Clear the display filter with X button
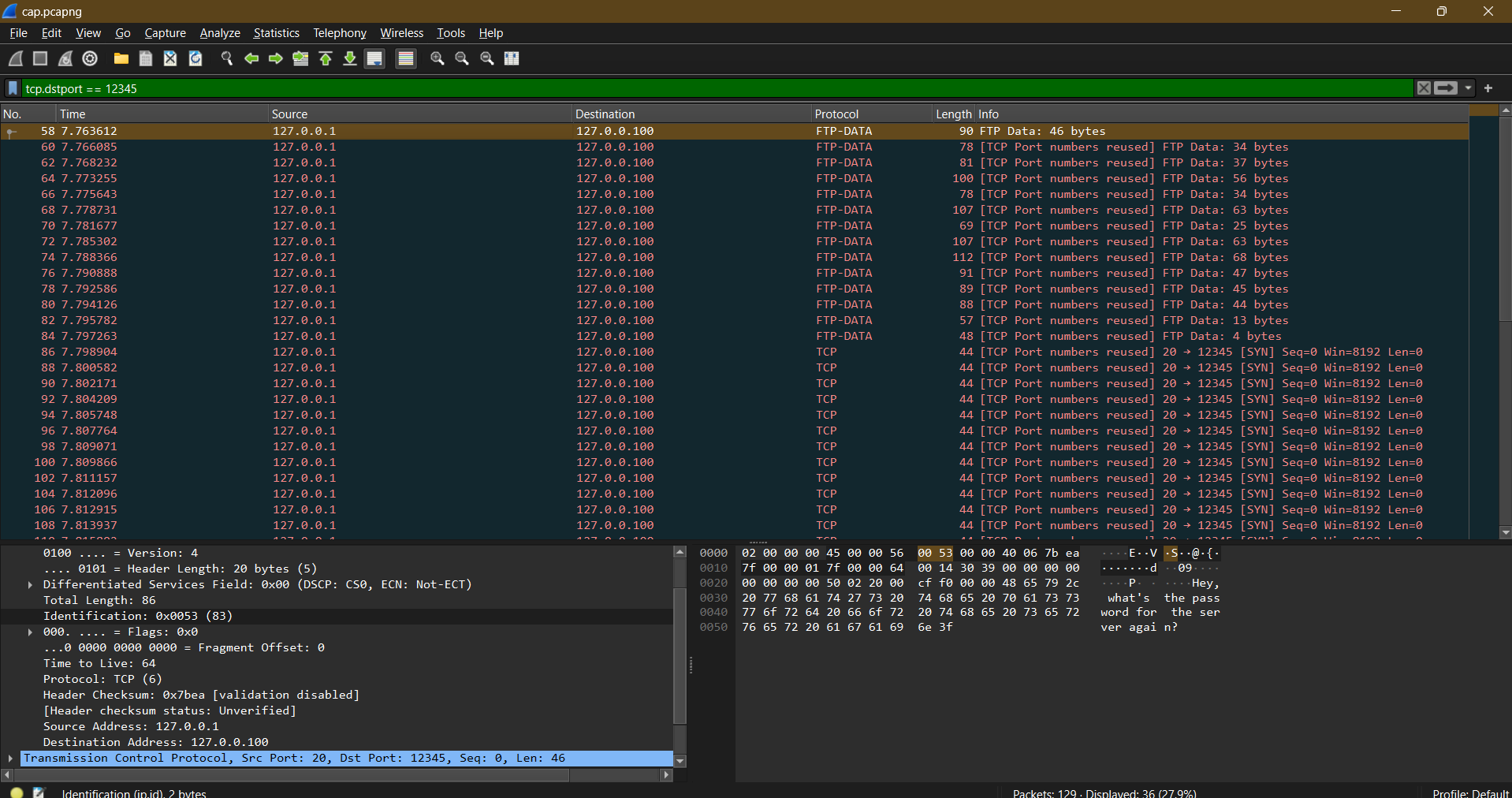The image size is (1512, 798). click(1424, 88)
